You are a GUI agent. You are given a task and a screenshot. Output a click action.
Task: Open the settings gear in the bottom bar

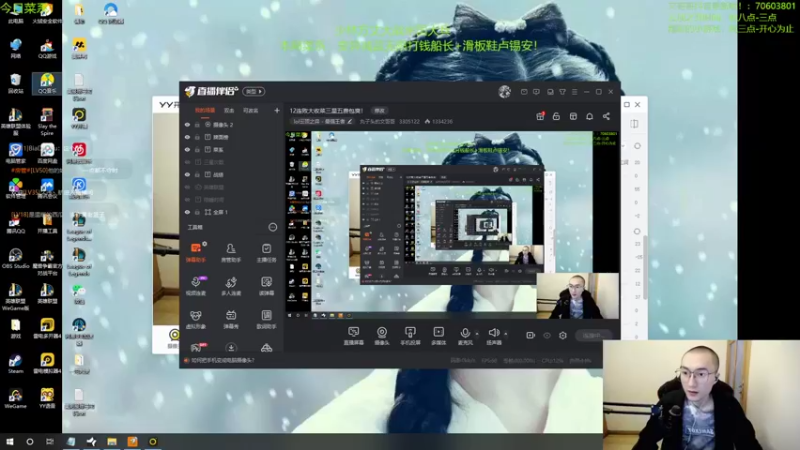[563, 335]
